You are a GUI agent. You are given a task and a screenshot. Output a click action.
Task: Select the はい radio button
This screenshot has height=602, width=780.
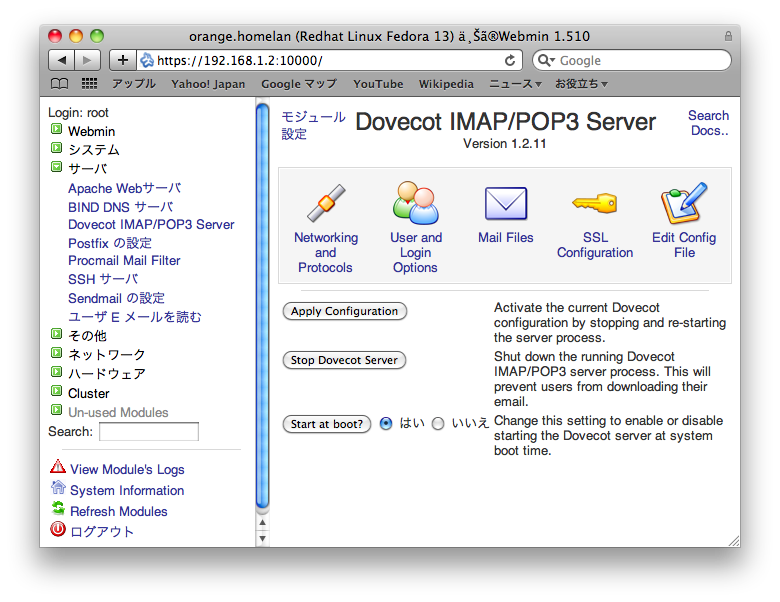(x=386, y=424)
